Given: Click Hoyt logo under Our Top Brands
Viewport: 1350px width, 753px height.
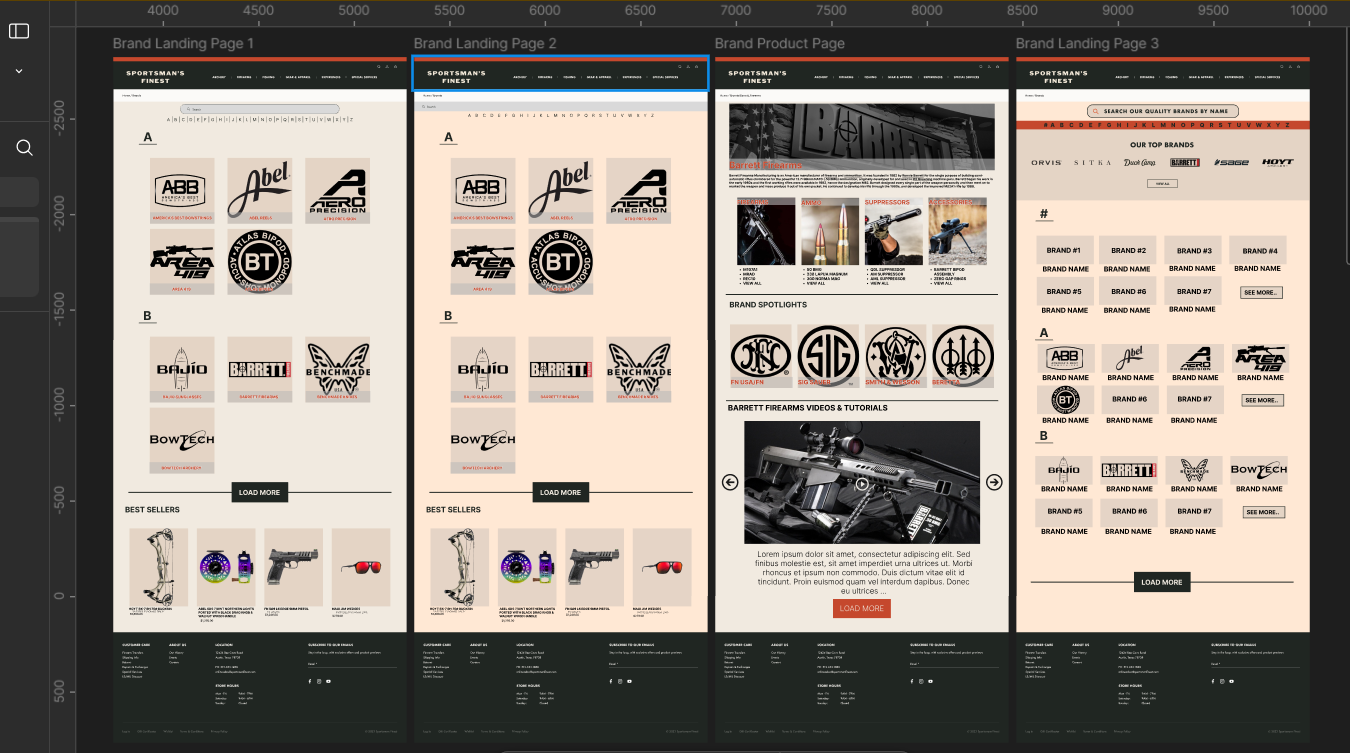Looking at the screenshot, I should pyautogui.click(x=1277, y=162).
